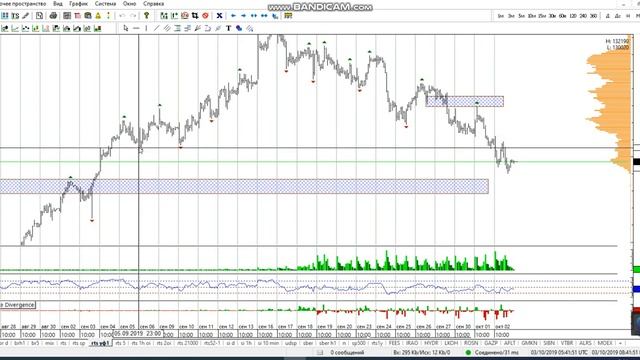This screenshot has height=360, width=640.
Task: Click the first chart-type icon in second toolbar
Action: click(x=5, y=28)
